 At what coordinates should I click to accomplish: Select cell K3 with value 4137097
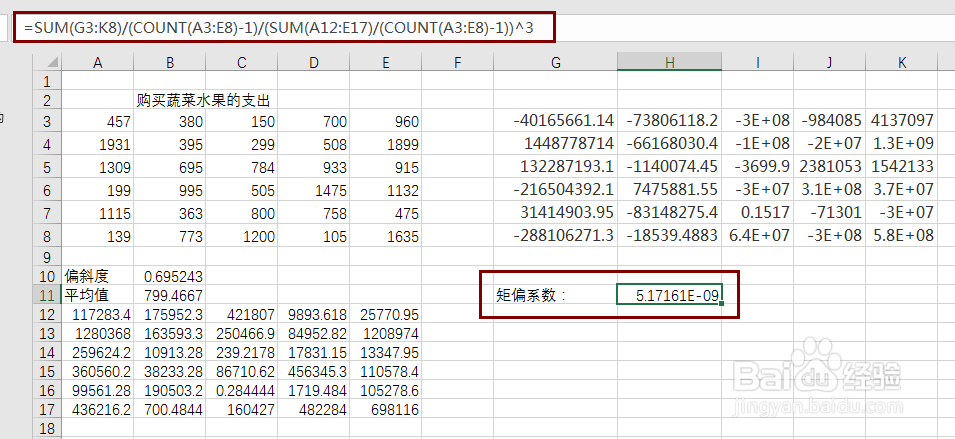[901, 121]
